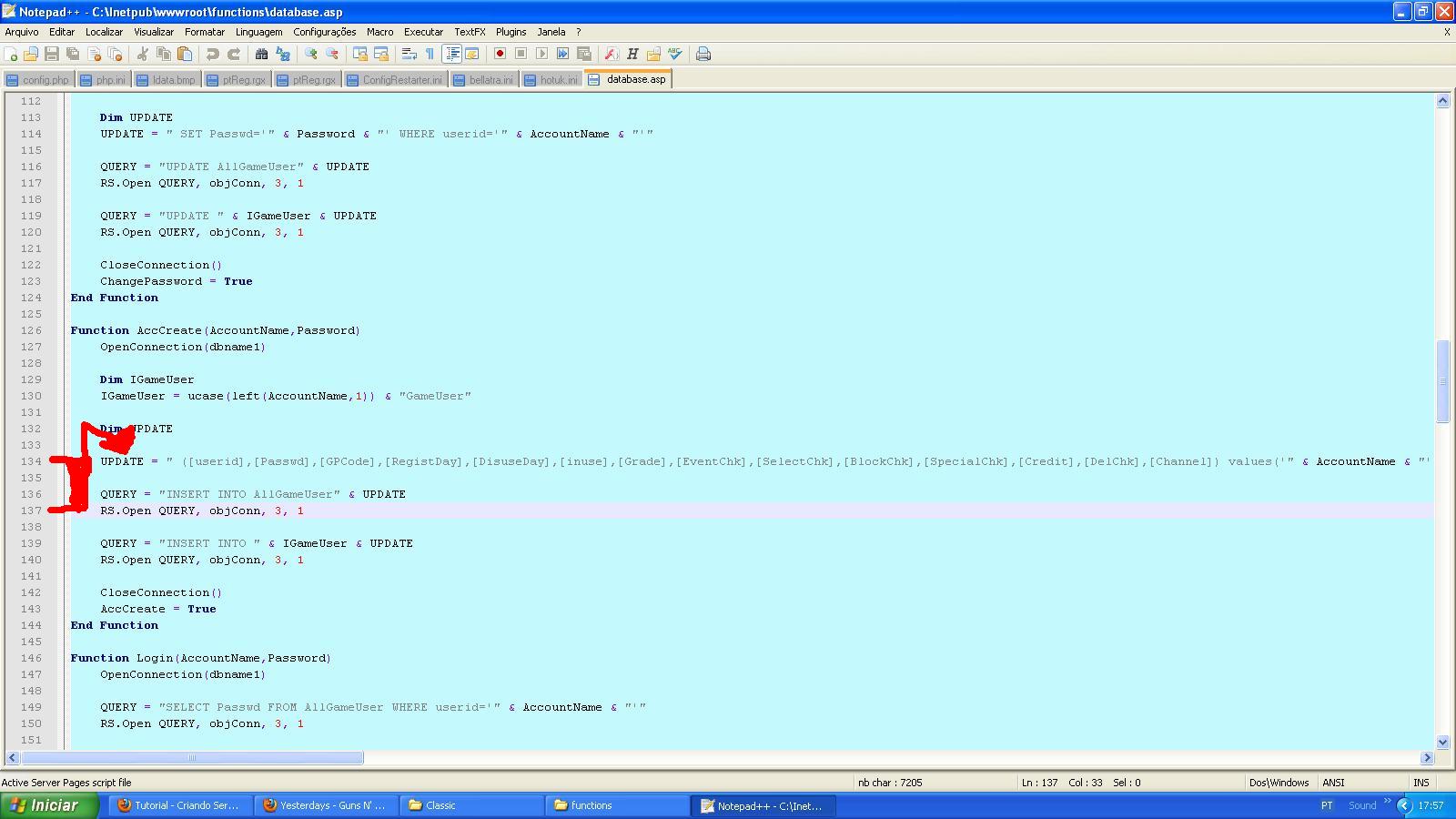
Task: Print the document using printer icon
Action: point(703,54)
